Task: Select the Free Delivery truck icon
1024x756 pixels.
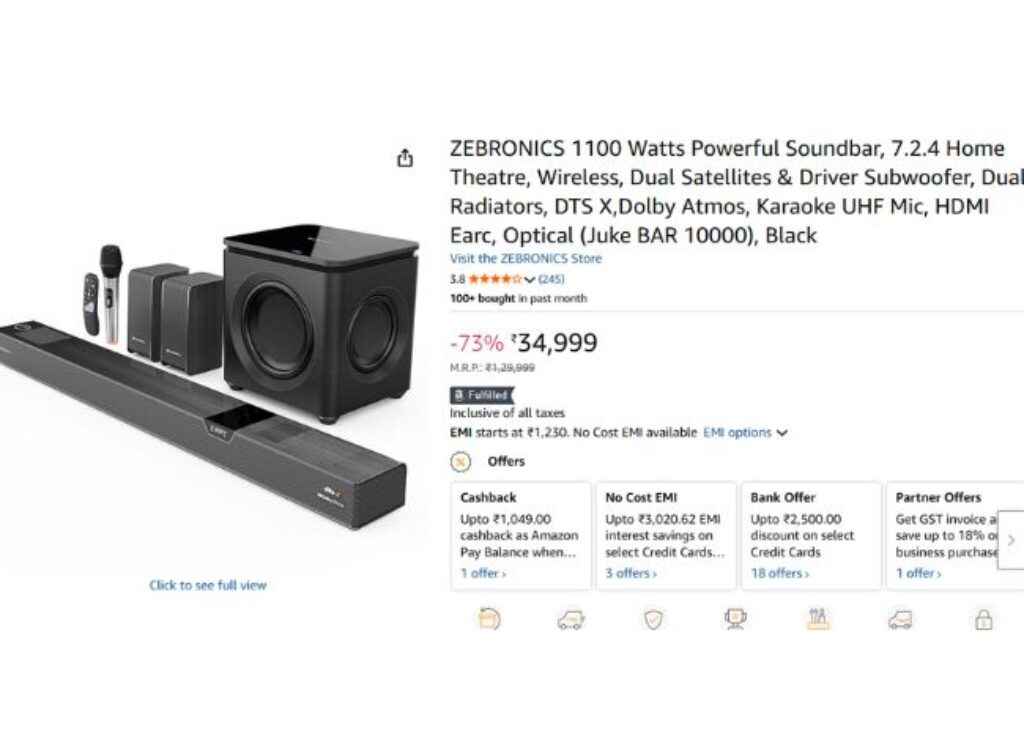Action: click(x=571, y=620)
